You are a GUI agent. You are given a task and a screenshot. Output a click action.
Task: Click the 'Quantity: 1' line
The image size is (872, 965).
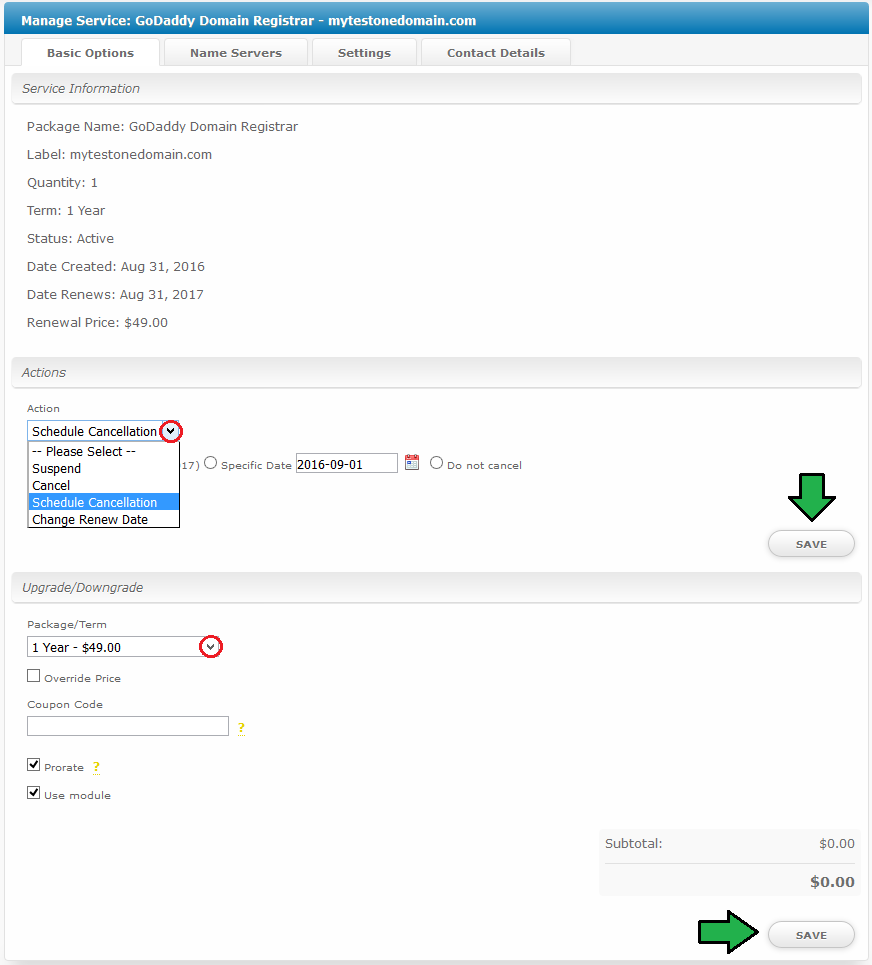point(62,182)
